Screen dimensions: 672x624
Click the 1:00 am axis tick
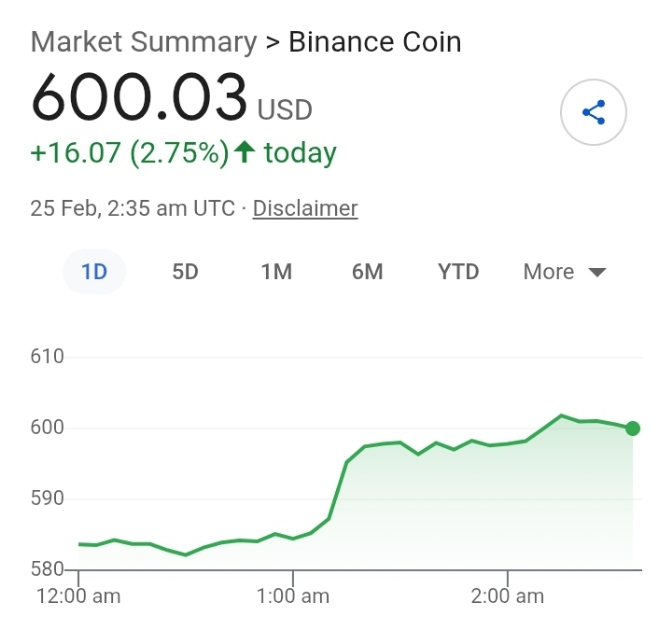(293, 596)
